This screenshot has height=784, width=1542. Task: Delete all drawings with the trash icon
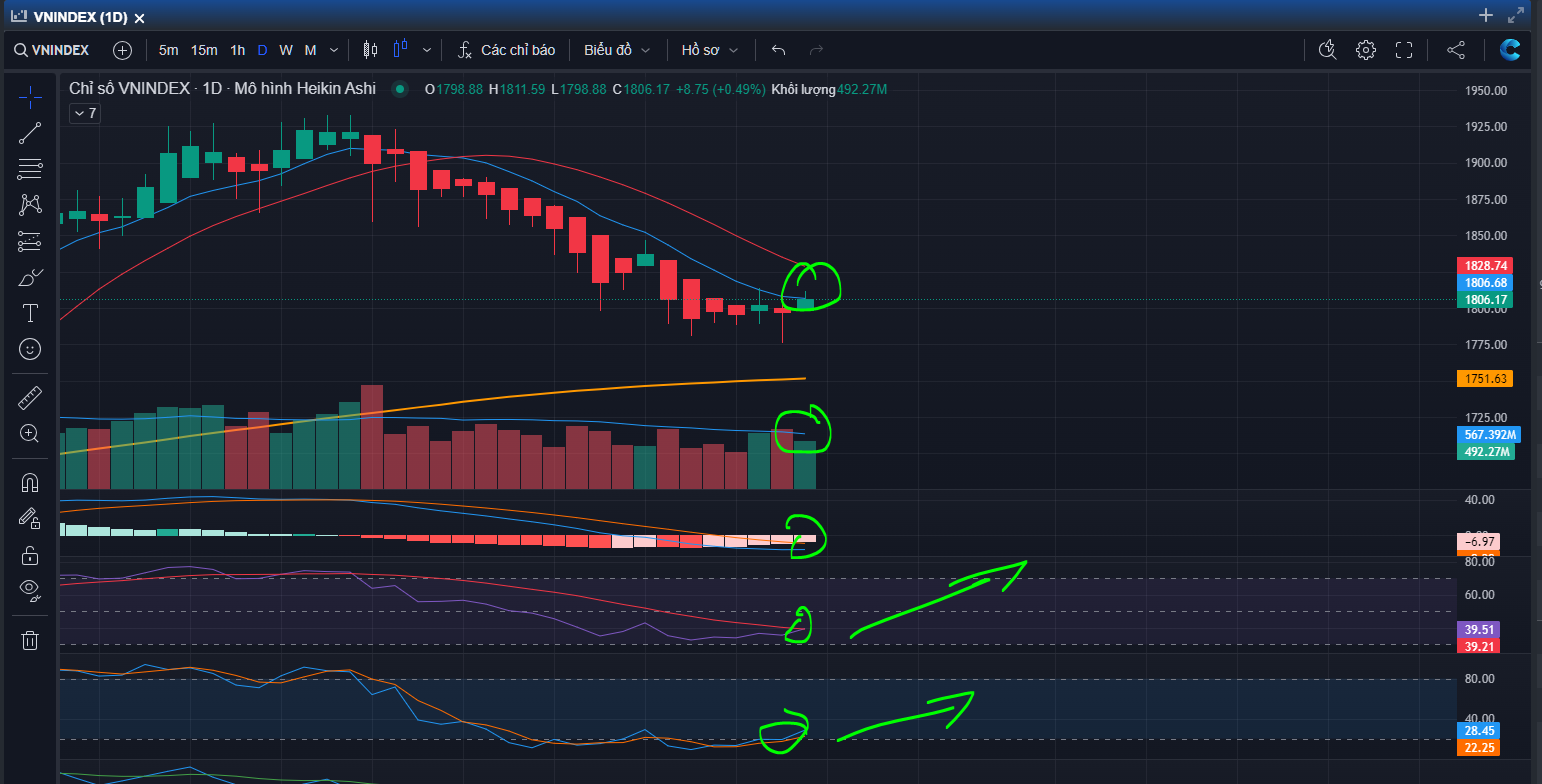click(x=30, y=640)
